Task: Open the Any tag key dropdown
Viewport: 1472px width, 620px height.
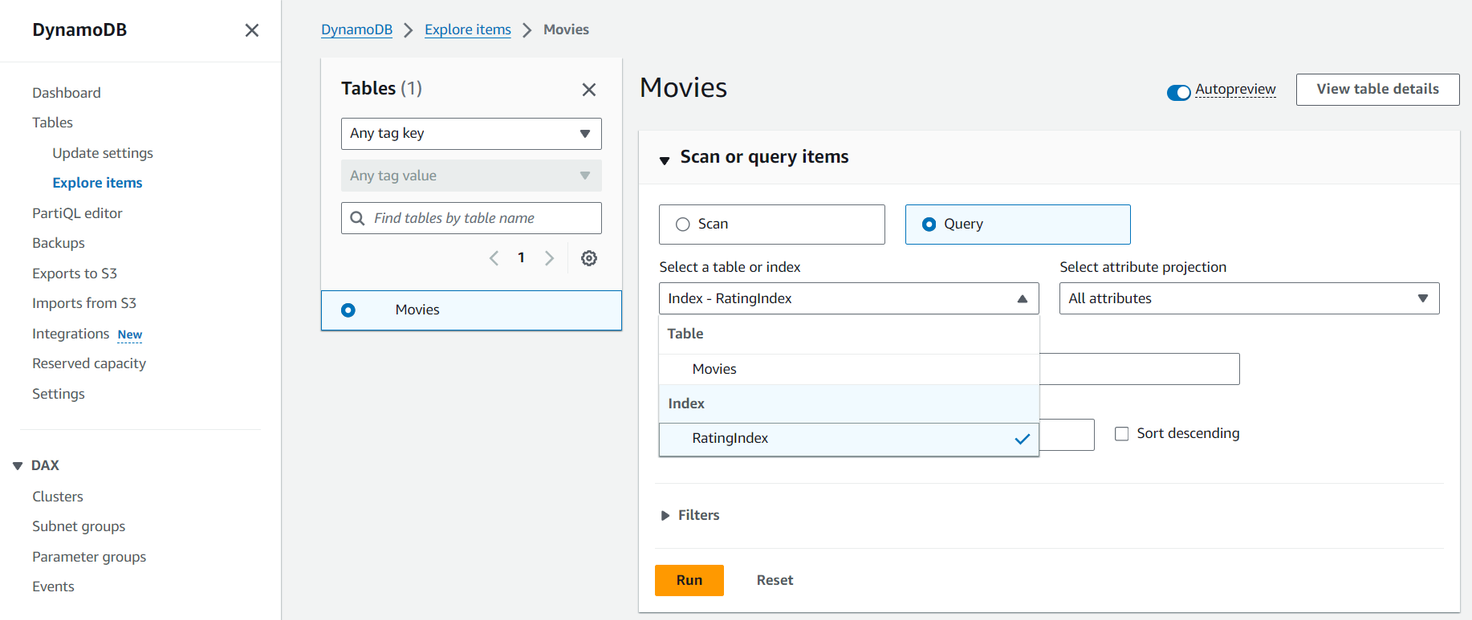Action: point(471,134)
